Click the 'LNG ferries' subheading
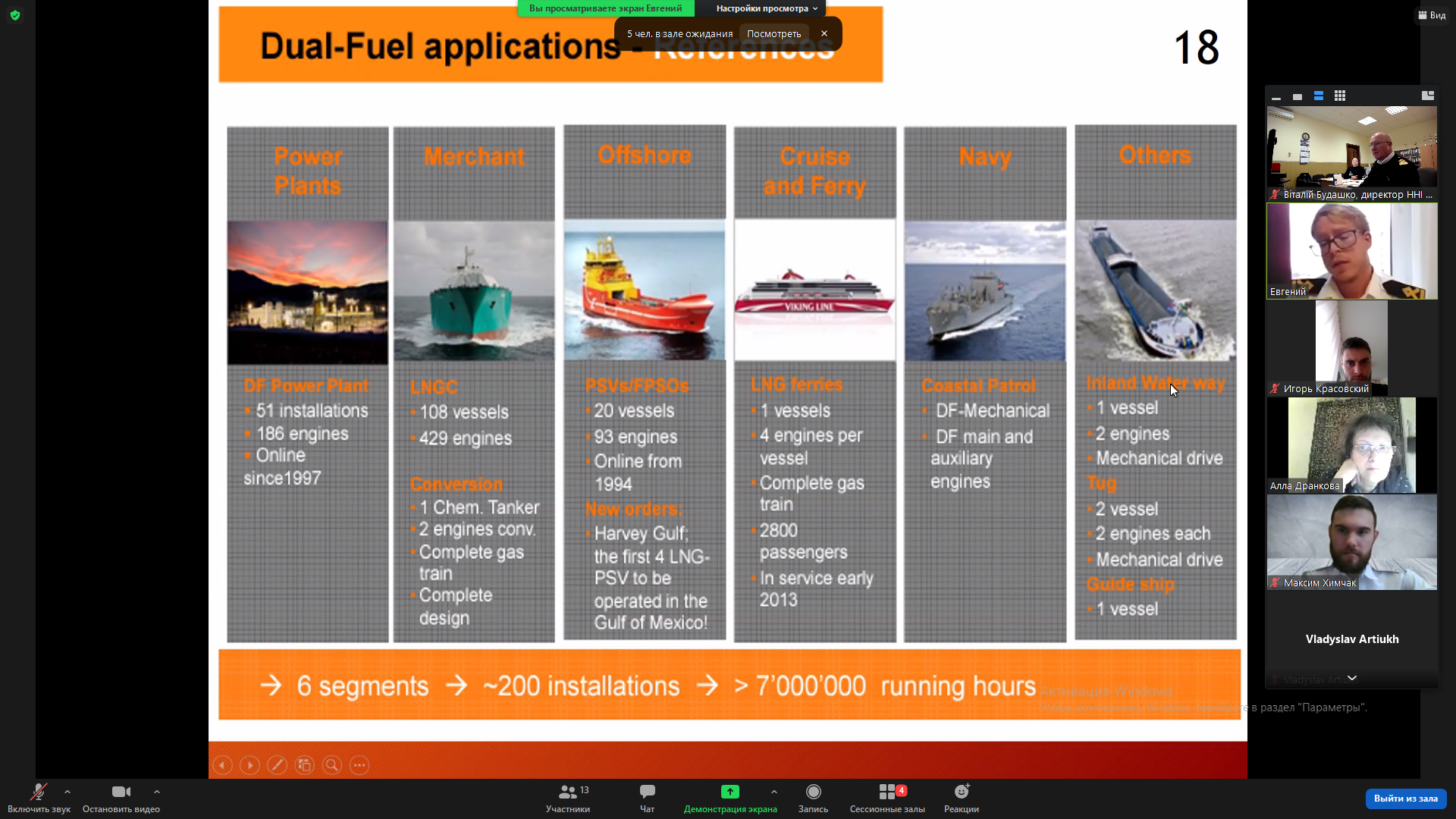 pyautogui.click(x=796, y=384)
